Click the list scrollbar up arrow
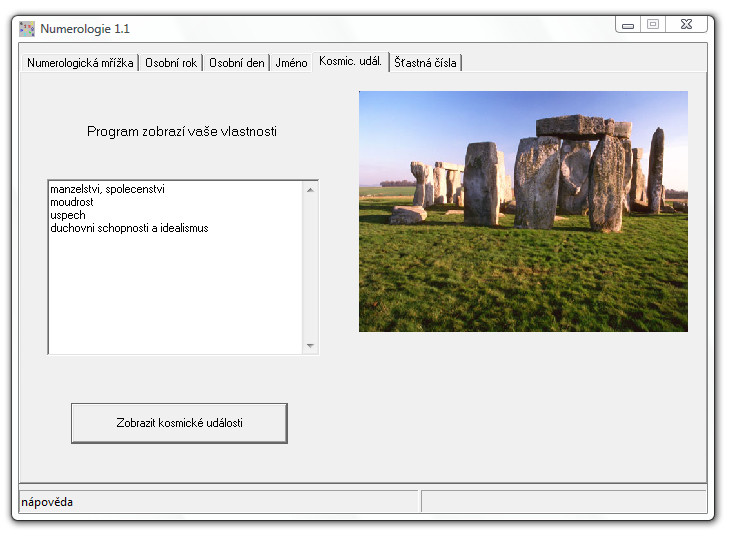This screenshot has width=732, height=541. (x=310, y=190)
